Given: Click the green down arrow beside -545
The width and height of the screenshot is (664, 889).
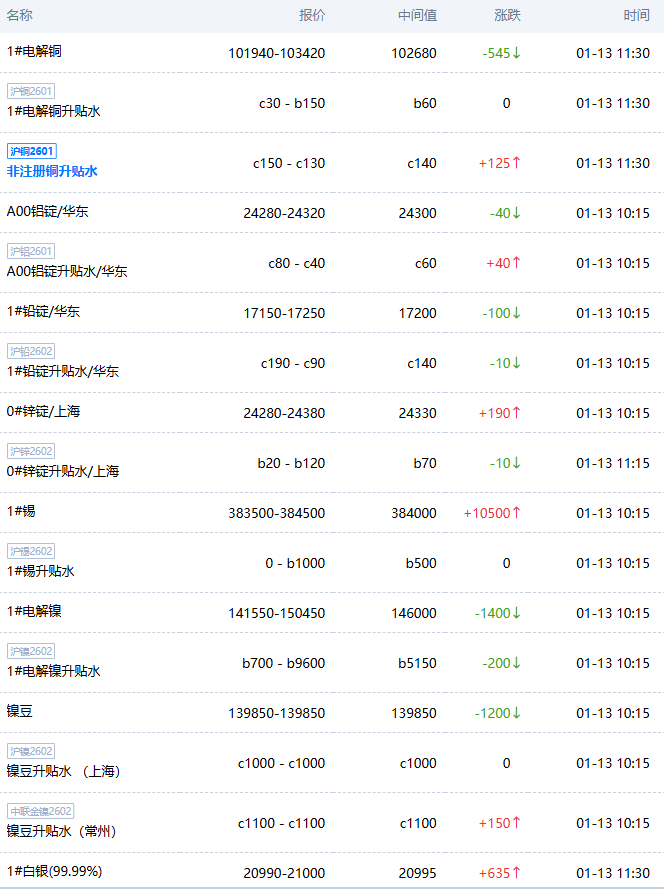Looking at the screenshot, I should pyautogui.click(x=516, y=53).
